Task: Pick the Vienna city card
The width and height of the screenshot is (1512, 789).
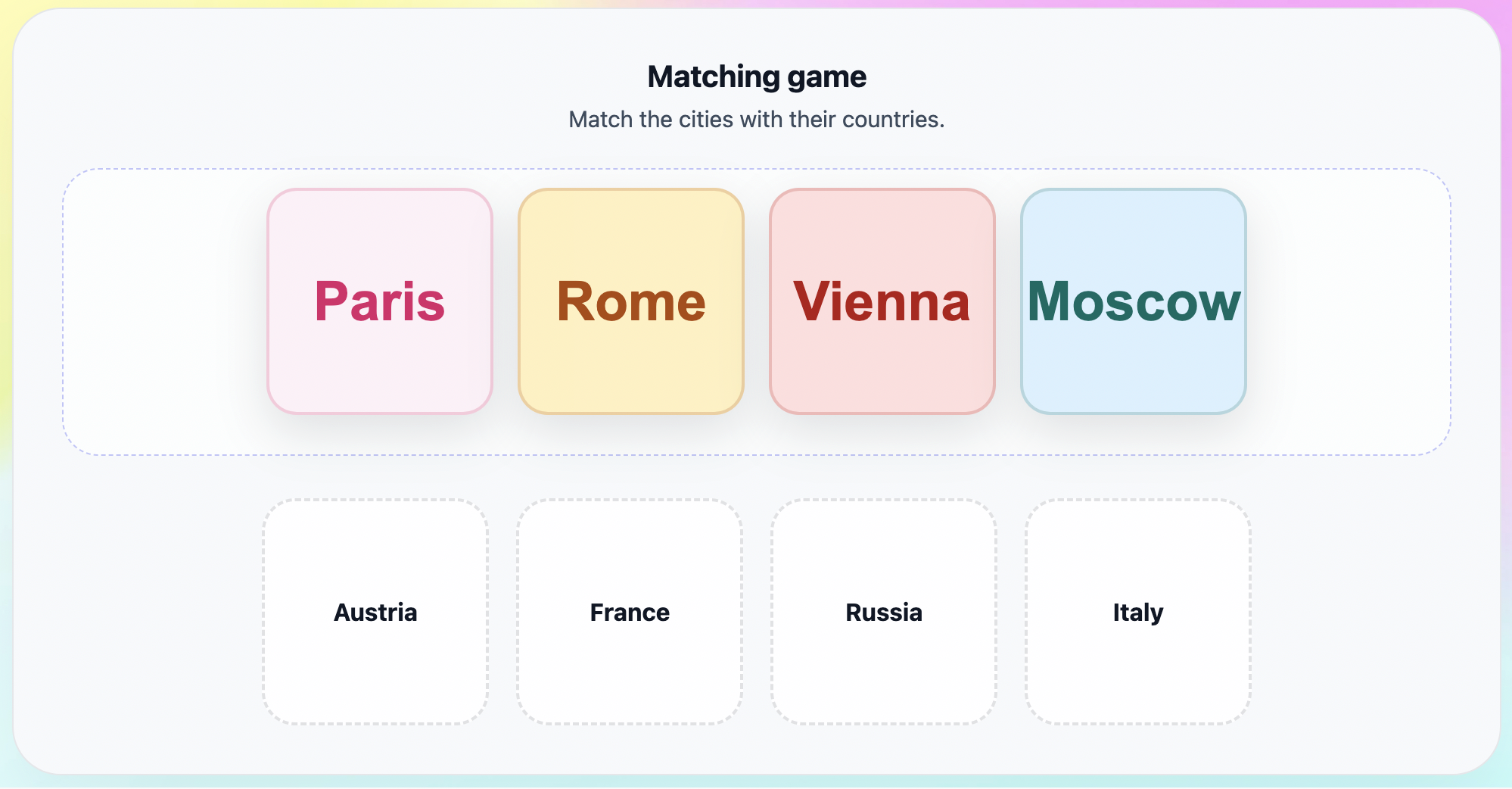Action: (x=882, y=301)
